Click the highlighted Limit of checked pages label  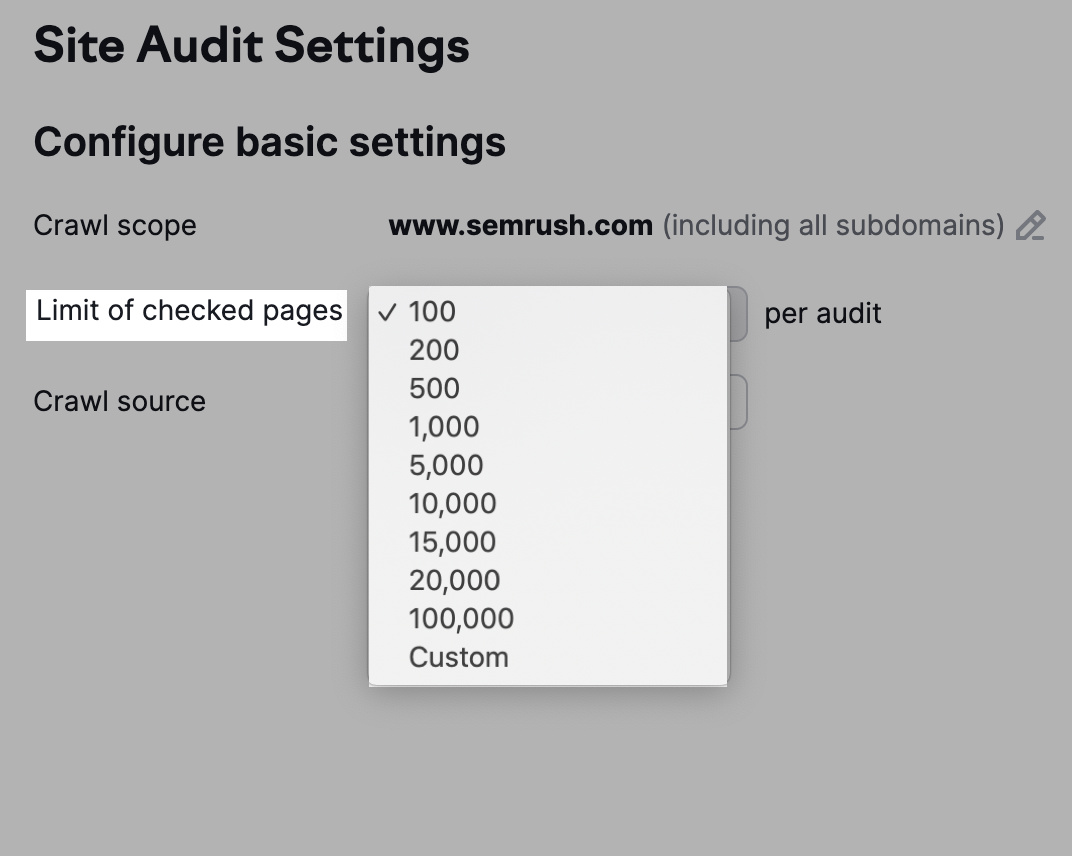point(186,311)
